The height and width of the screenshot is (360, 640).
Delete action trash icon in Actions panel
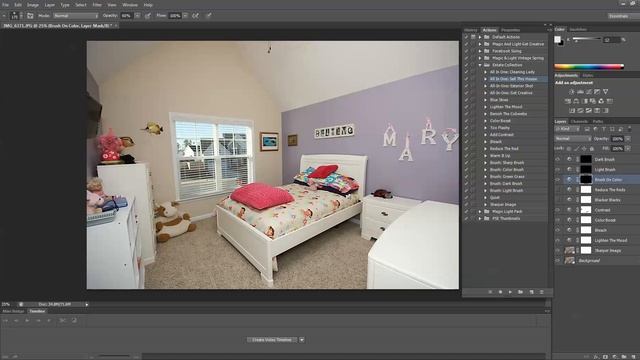(542, 292)
